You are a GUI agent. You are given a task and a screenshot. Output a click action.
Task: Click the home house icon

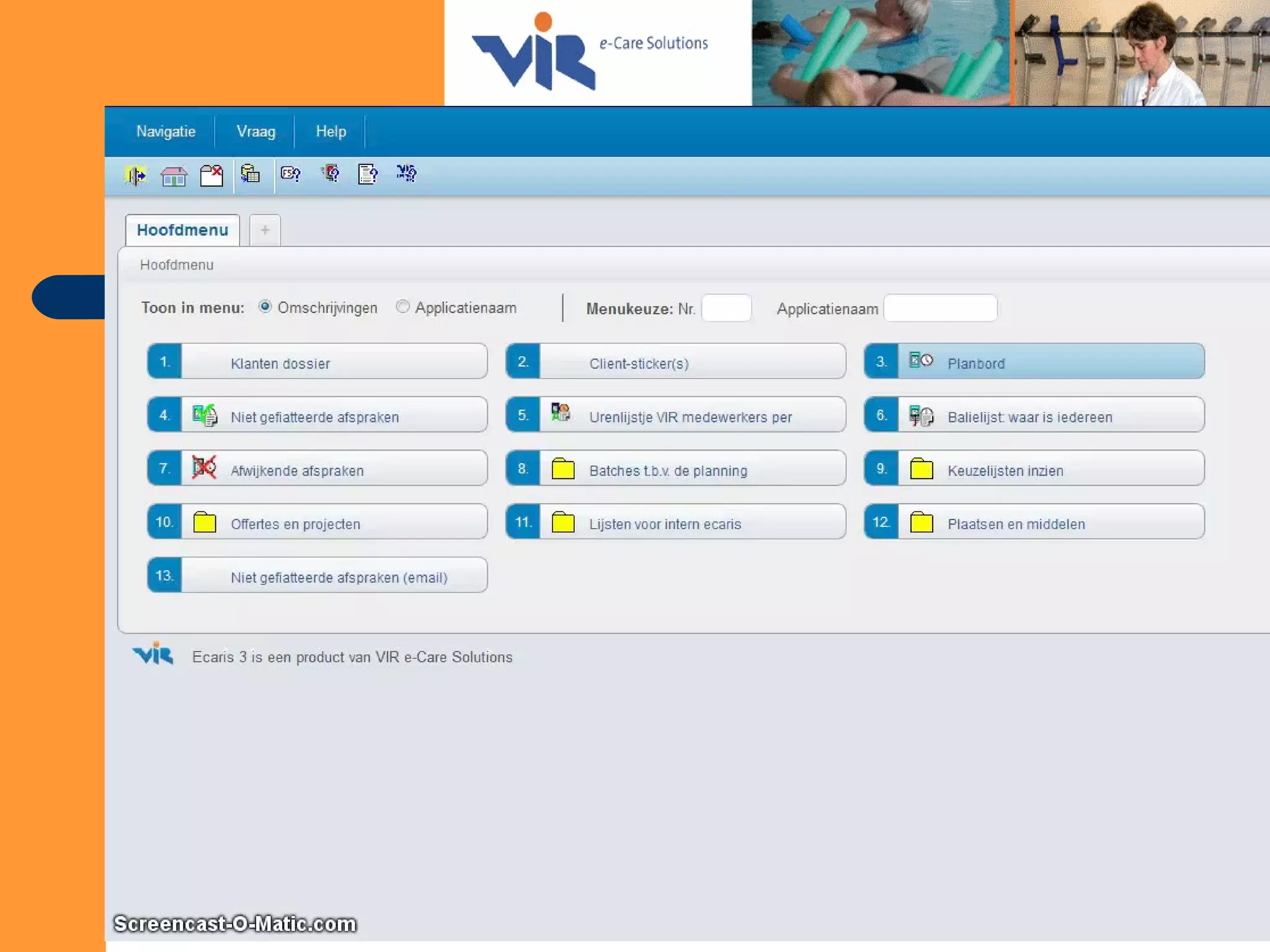coord(174,176)
